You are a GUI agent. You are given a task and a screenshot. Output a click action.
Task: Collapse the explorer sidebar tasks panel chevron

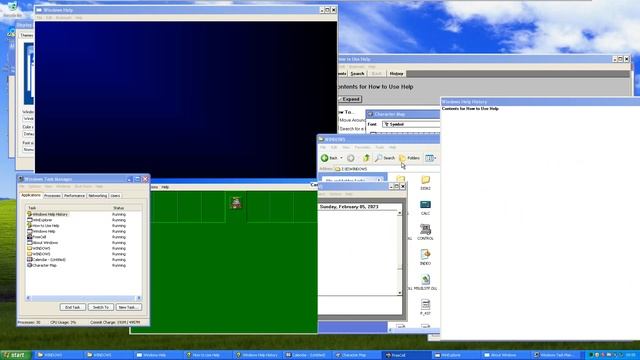[379, 180]
